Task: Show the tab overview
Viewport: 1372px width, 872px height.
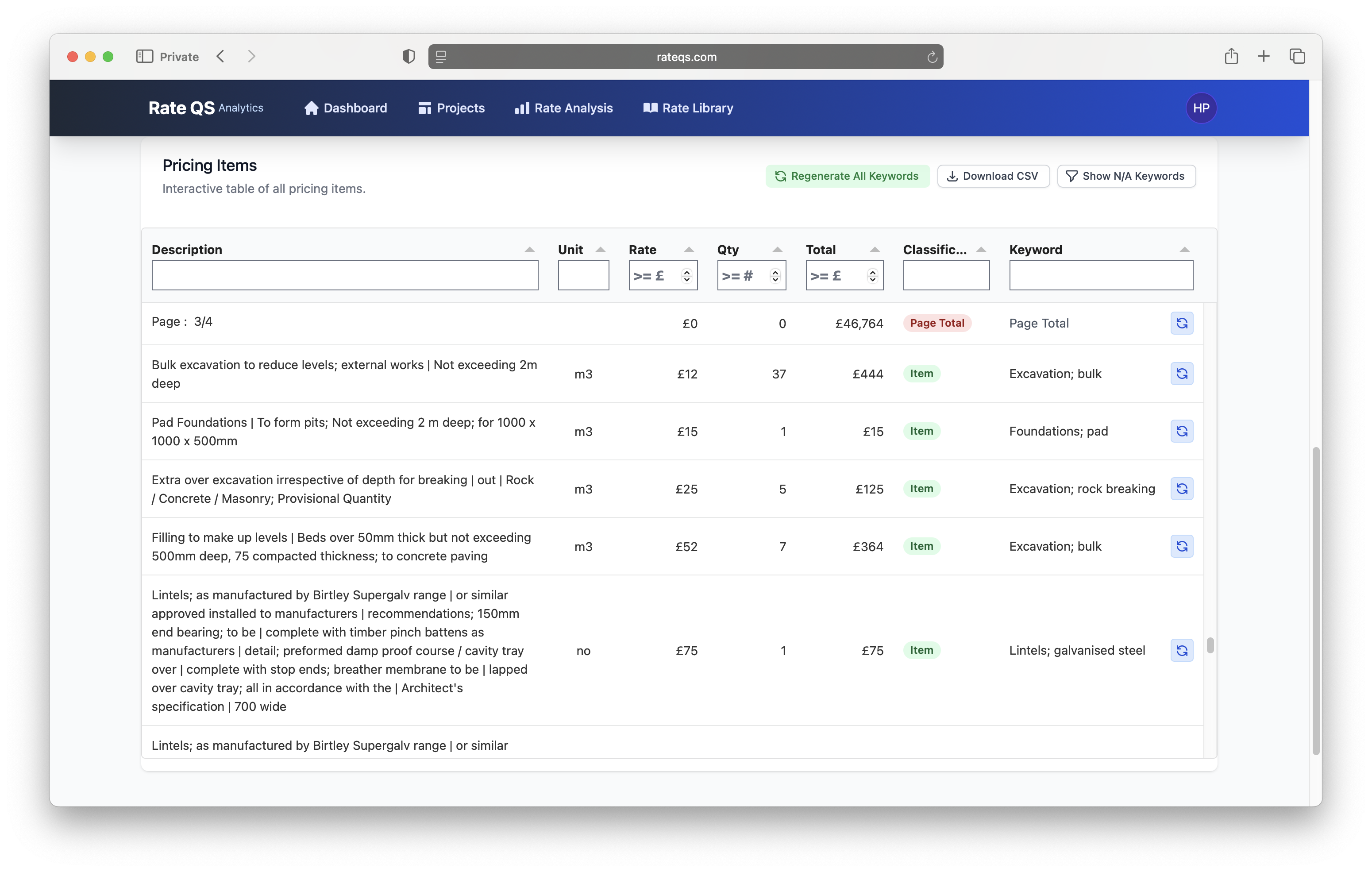Action: point(1297,56)
